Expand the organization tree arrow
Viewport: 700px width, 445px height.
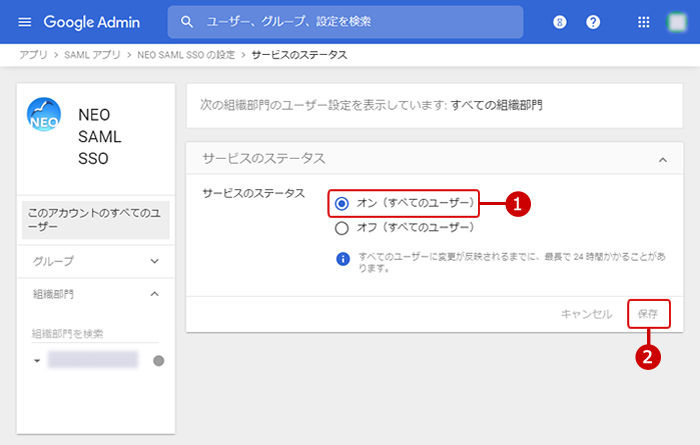[37, 361]
